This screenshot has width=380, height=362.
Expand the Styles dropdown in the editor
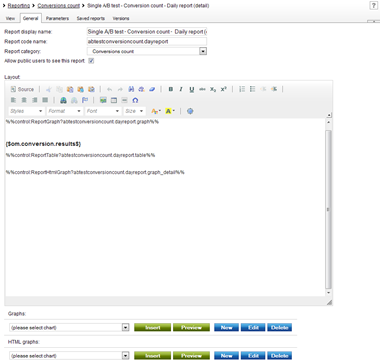(x=26, y=111)
